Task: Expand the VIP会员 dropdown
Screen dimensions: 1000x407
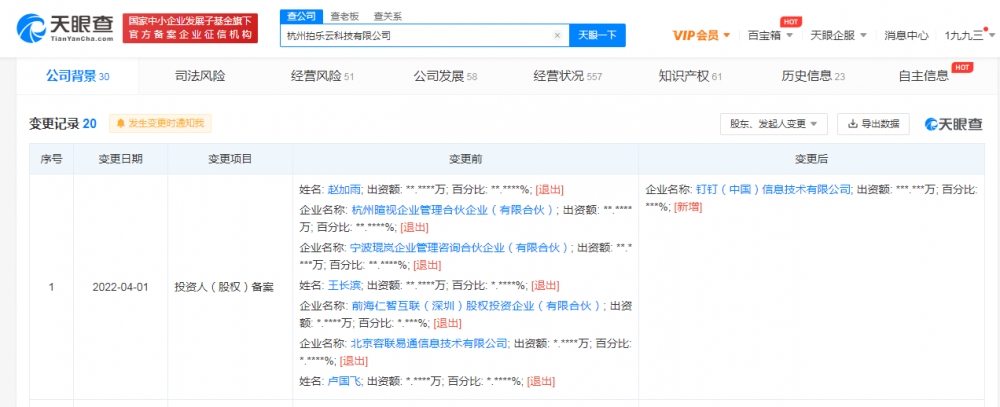Action: pos(702,35)
